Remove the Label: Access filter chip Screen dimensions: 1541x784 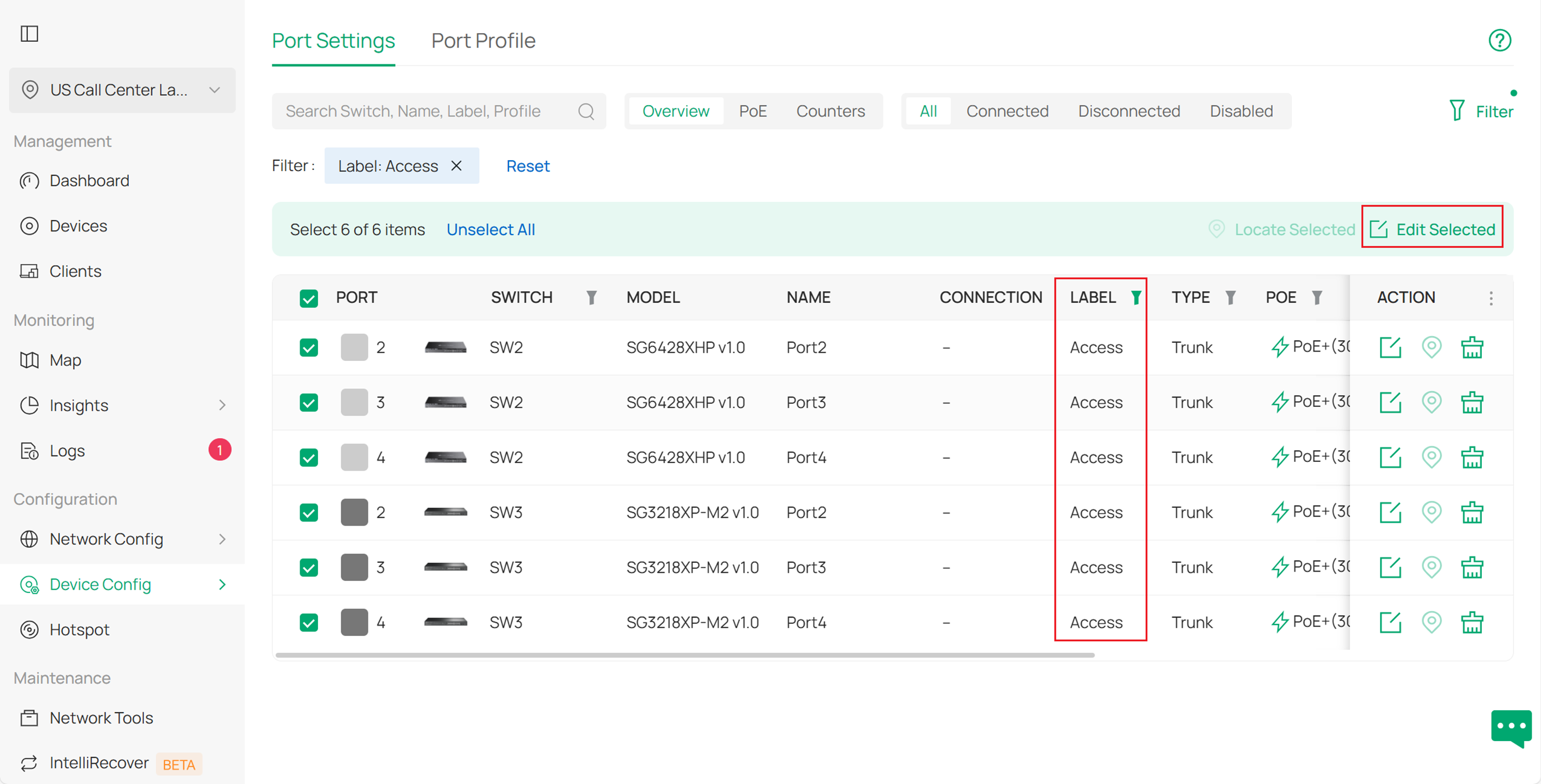tap(456, 165)
